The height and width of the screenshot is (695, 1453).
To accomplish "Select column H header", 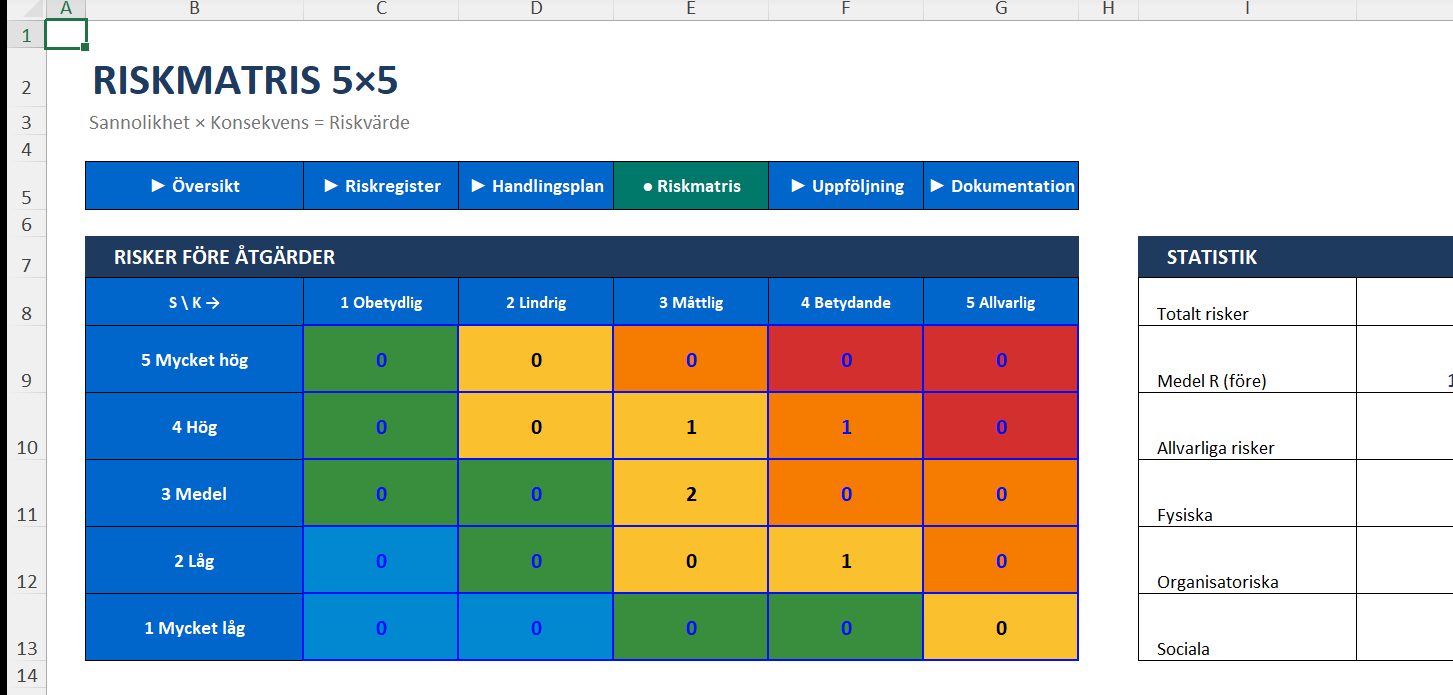I will 1108,9.
